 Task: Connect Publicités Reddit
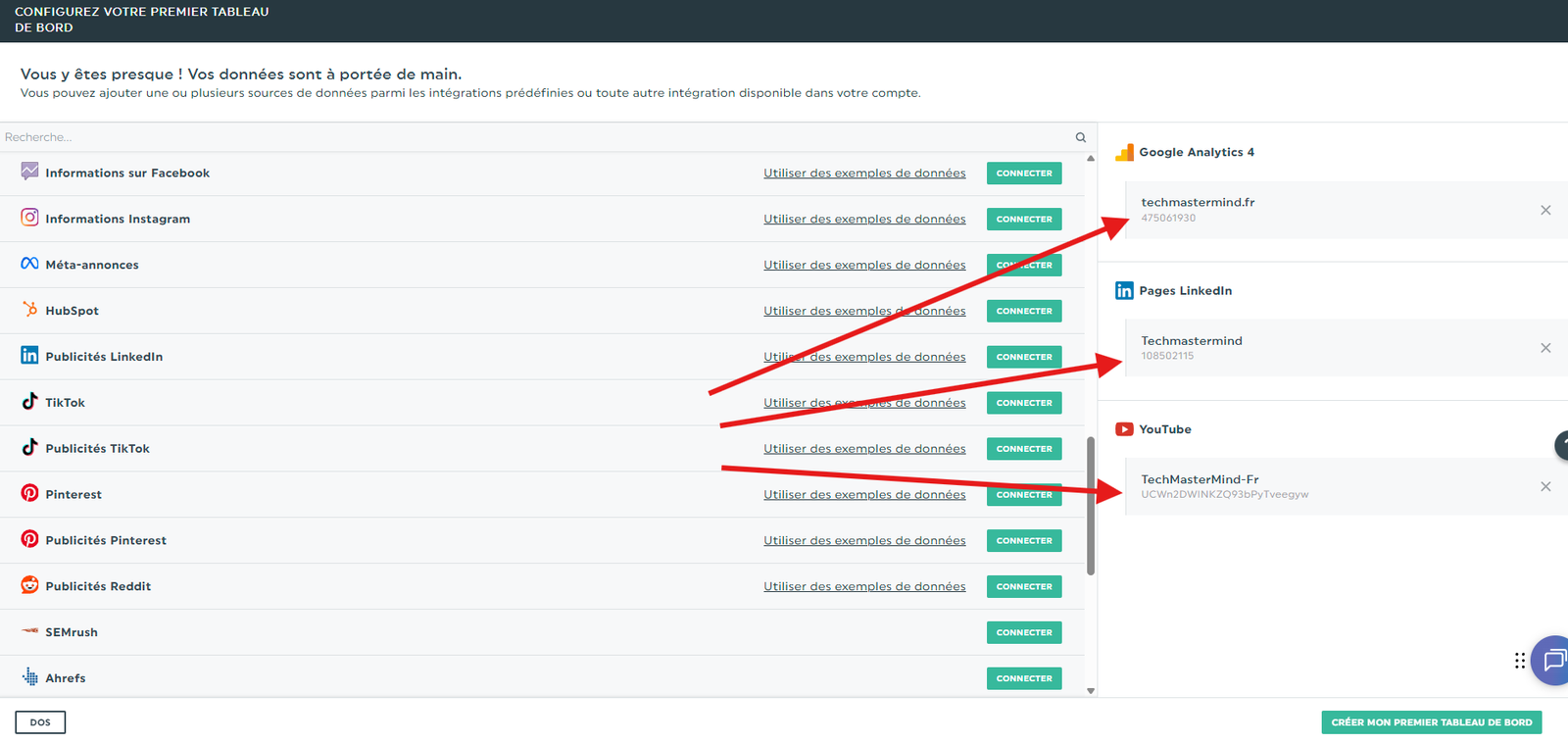(x=1024, y=587)
